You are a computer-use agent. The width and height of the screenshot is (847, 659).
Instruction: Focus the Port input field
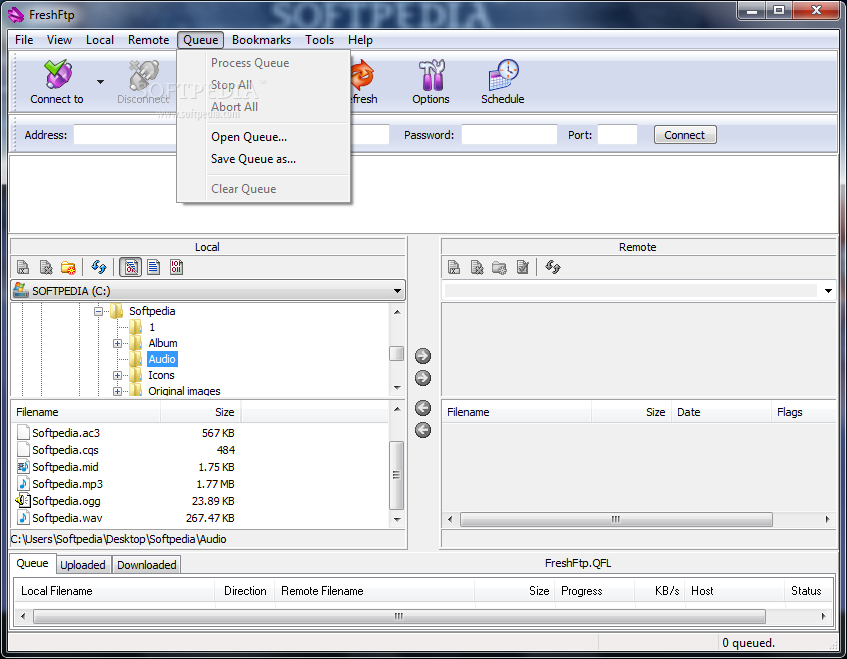(x=617, y=135)
